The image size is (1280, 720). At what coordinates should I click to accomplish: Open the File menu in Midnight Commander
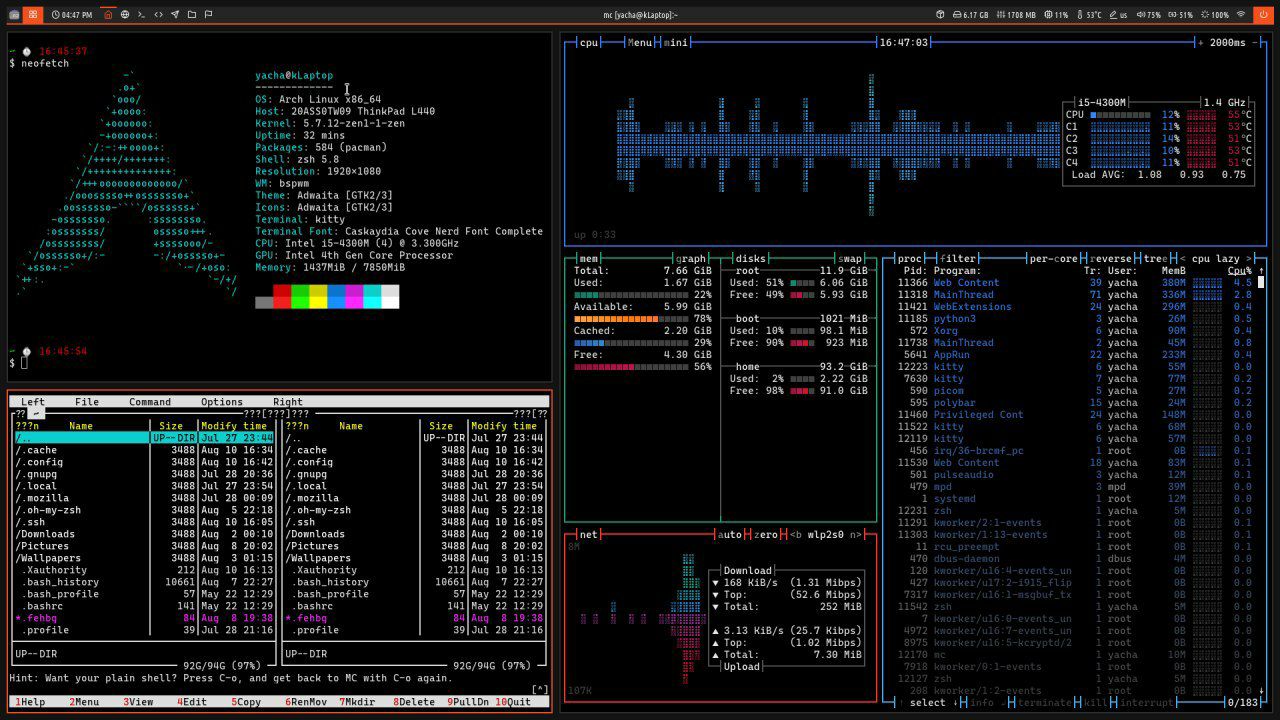[87, 402]
